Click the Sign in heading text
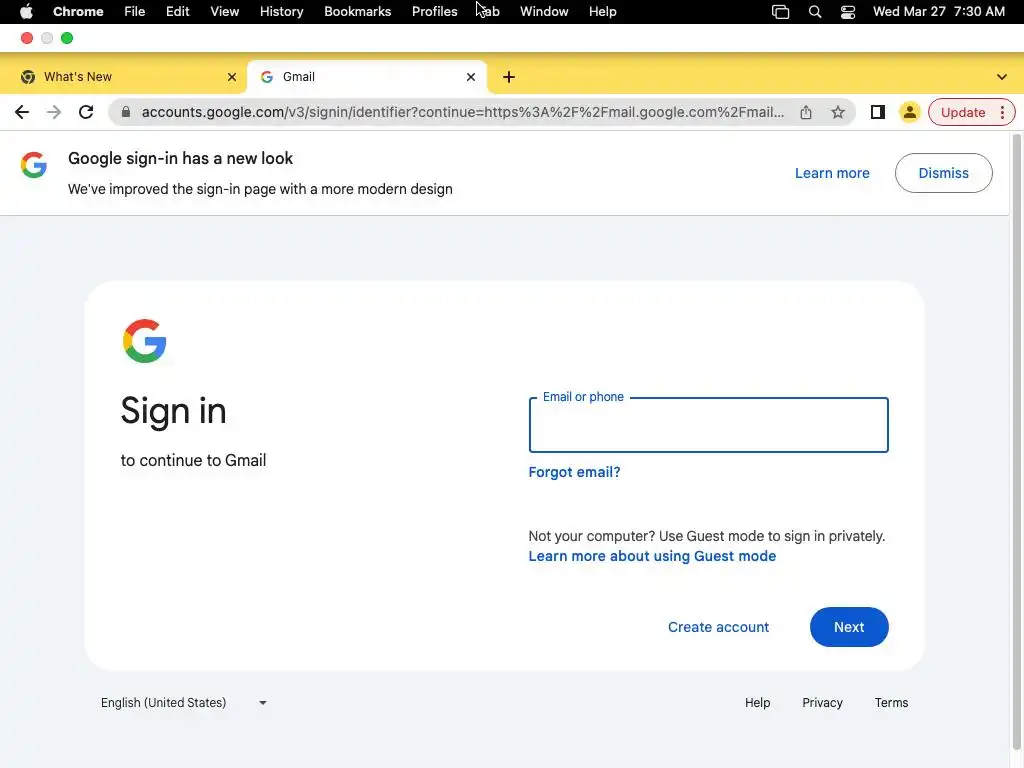The height and width of the screenshot is (768, 1024). tap(174, 411)
